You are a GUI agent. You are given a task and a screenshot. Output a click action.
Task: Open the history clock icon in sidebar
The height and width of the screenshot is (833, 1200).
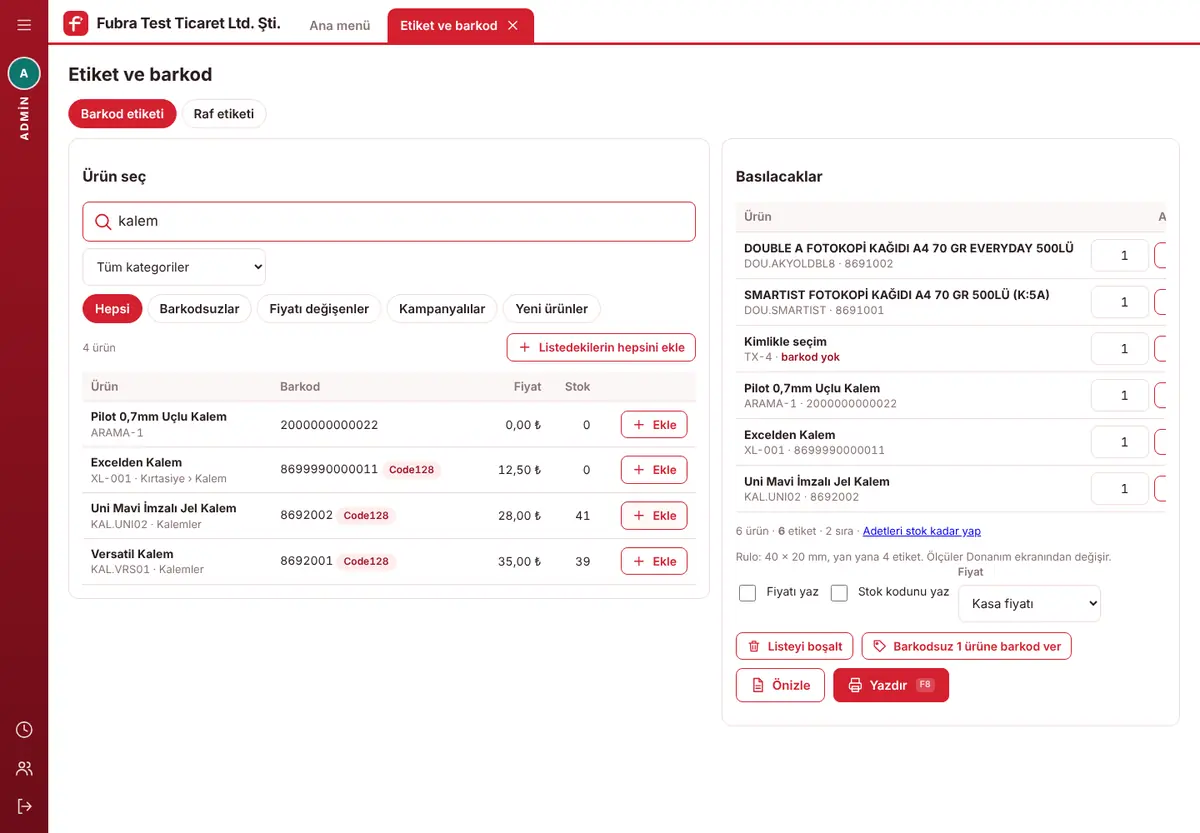(x=24, y=730)
